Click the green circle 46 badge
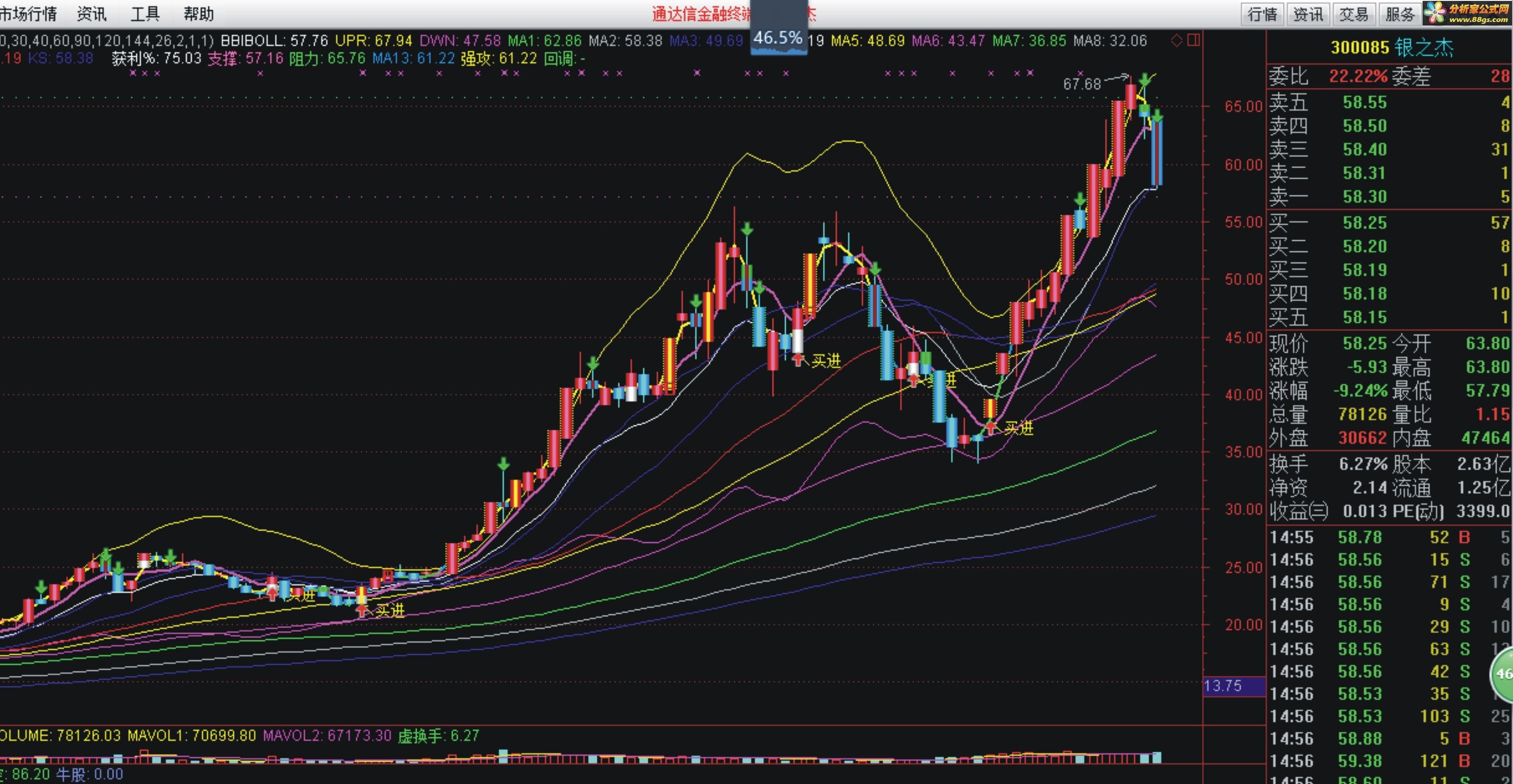This screenshot has width=1513, height=784. pos(1503,673)
